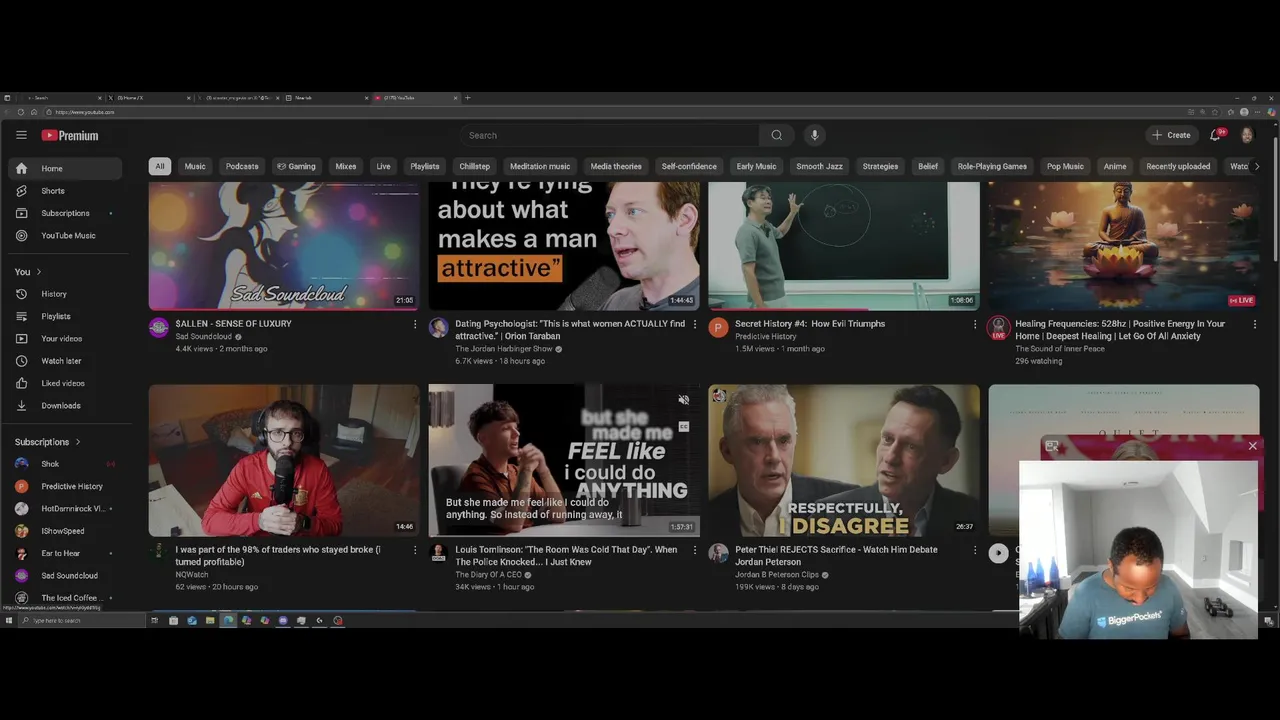This screenshot has width=1280, height=720.
Task: Open more options for Healing Frequencies video
Action: (x=1255, y=324)
